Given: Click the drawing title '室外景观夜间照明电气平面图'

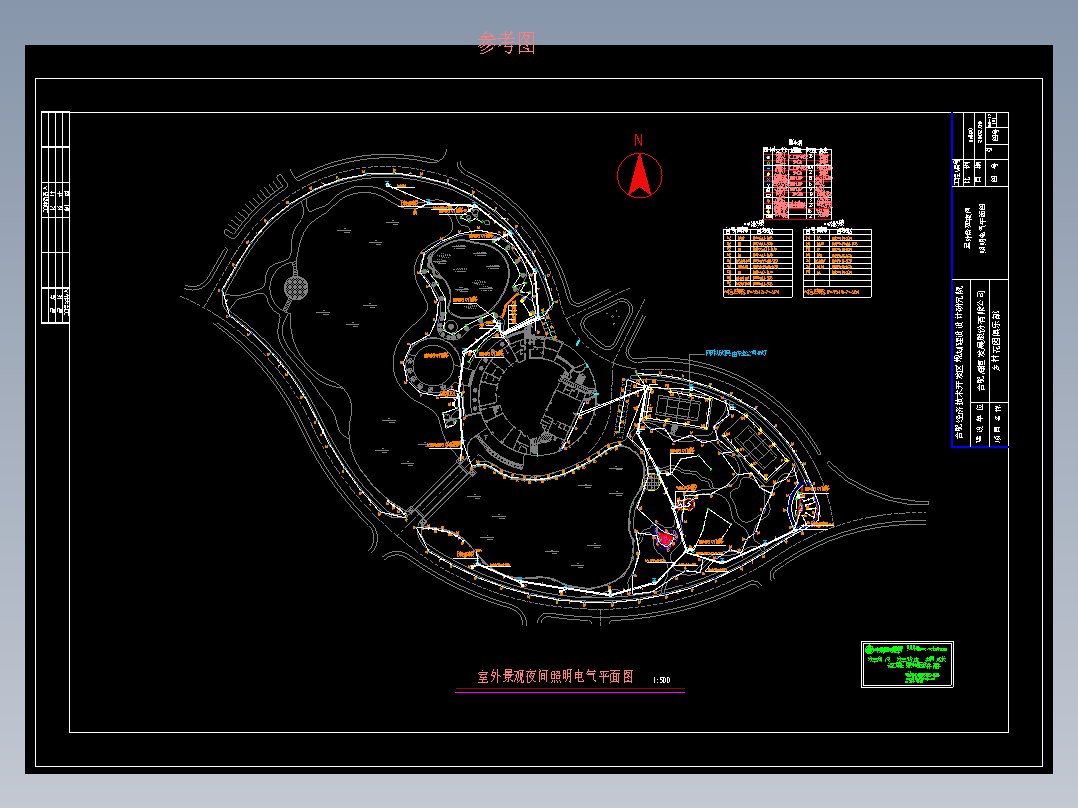Looking at the screenshot, I should pos(556,677).
